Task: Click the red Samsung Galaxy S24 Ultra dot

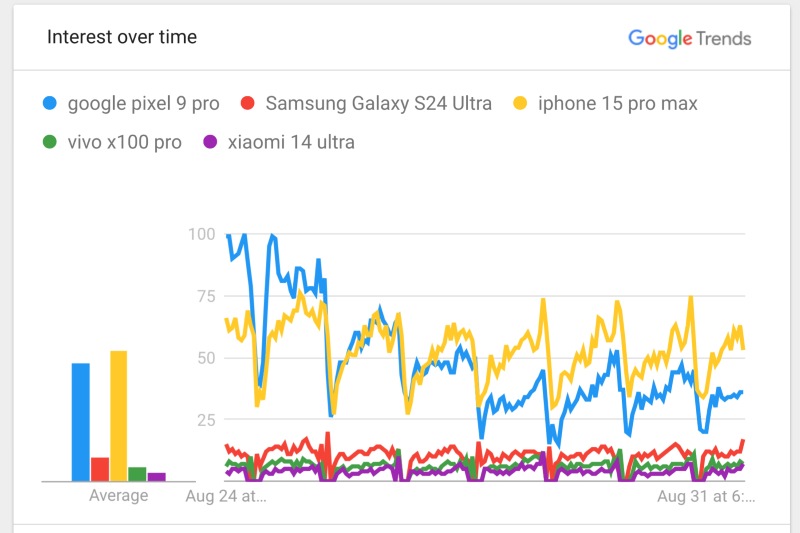Action: coord(248,103)
